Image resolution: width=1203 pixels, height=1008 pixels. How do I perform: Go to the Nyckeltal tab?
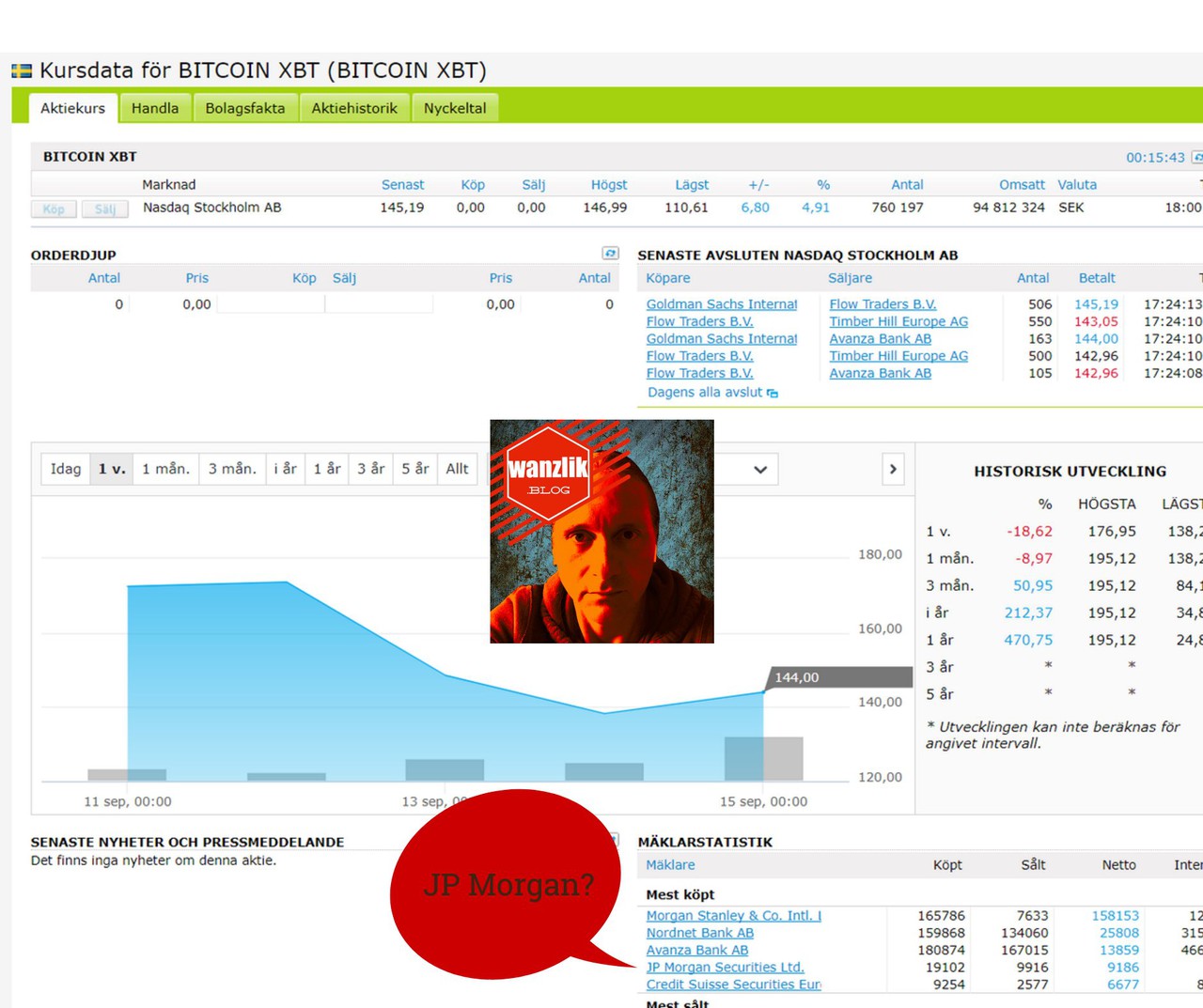click(x=455, y=108)
